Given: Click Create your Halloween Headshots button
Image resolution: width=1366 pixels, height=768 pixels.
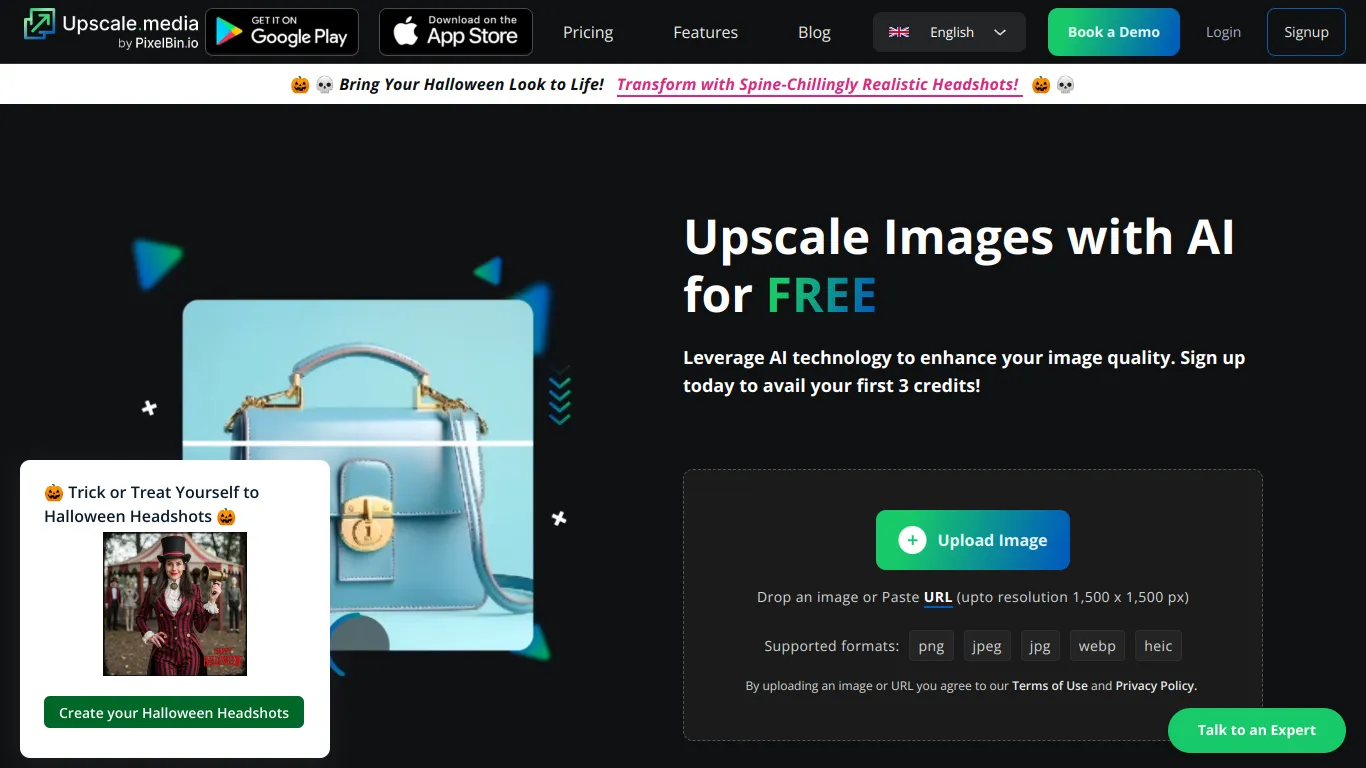Looking at the screenshot, I should [x=174, y=712].
